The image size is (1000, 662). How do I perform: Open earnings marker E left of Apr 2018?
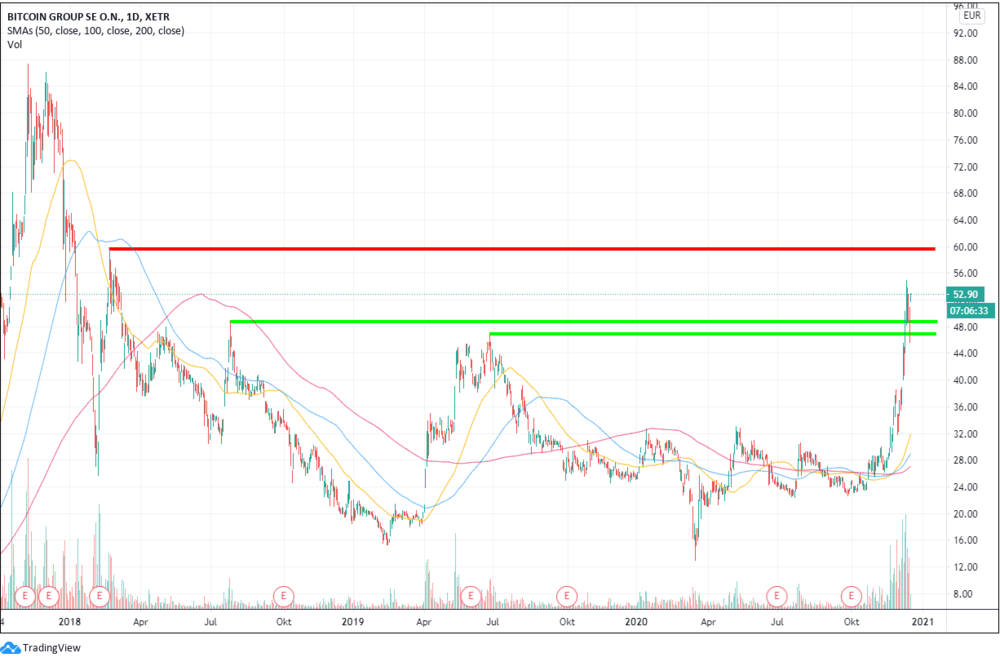(x=99, y=596)
